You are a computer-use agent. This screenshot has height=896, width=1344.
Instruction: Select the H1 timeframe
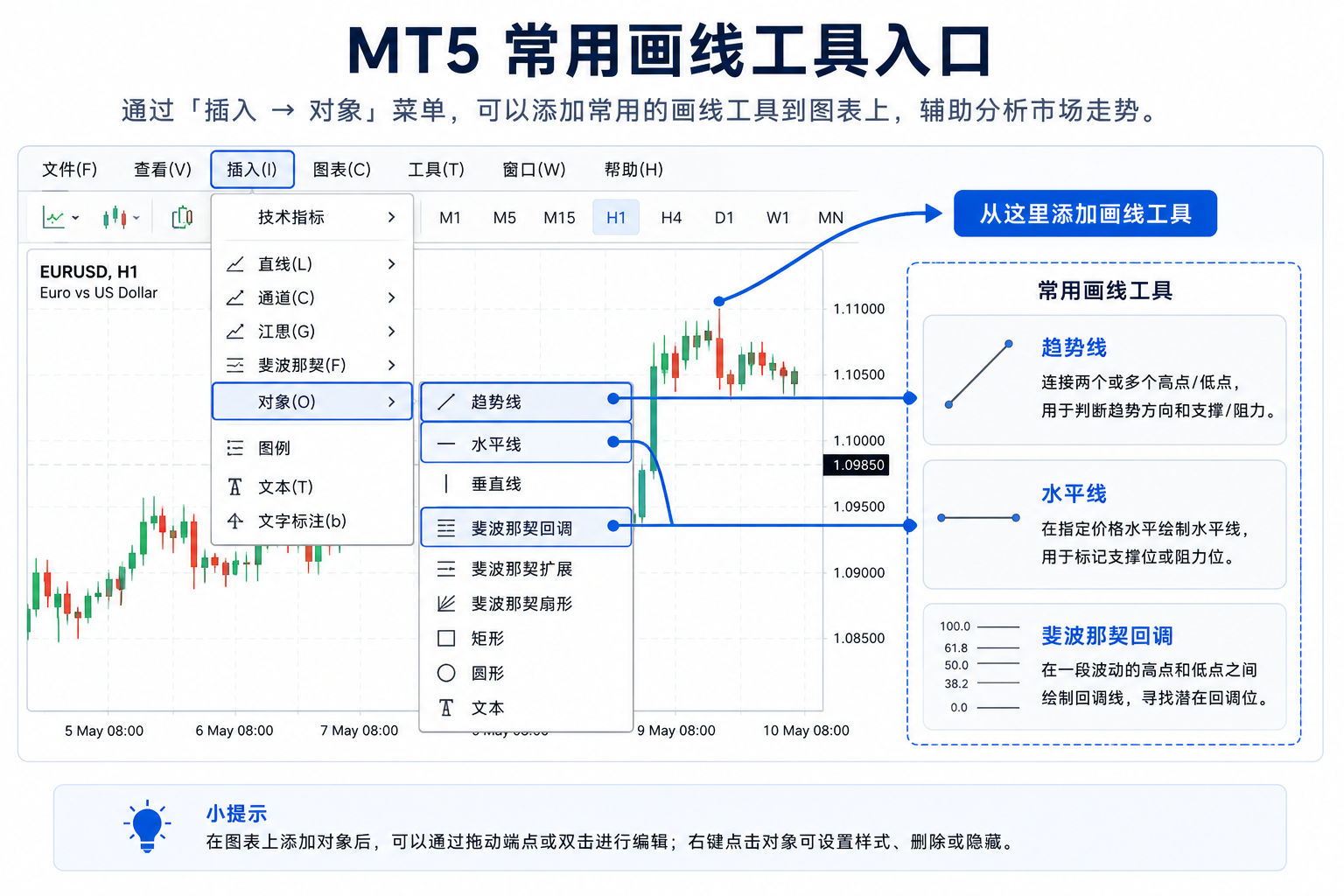616,218
